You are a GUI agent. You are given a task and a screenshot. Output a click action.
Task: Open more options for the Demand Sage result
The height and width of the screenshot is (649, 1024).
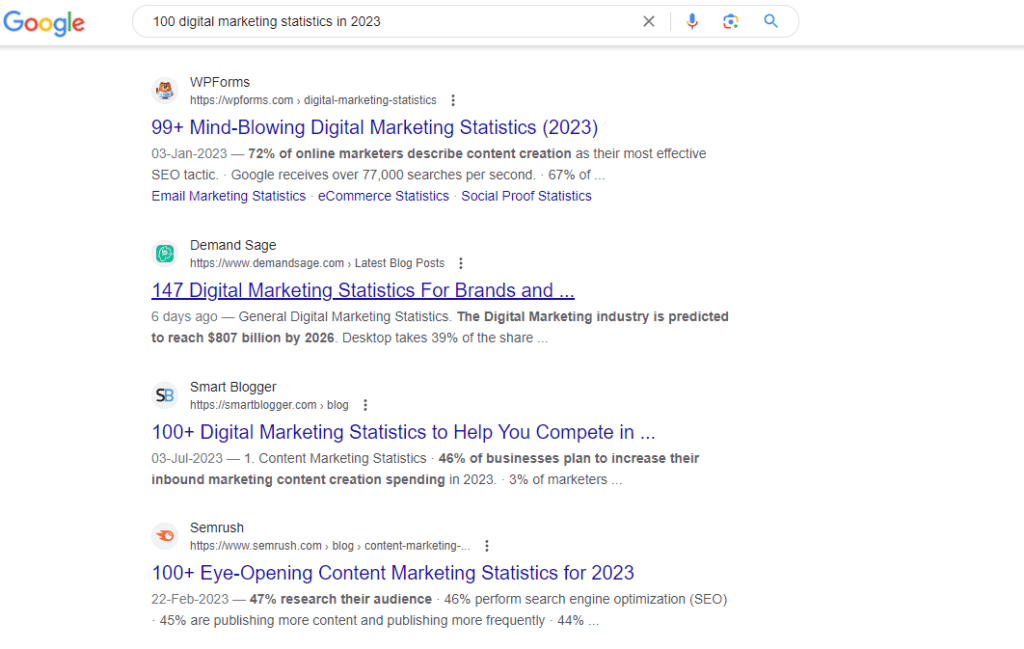(461, 263)
